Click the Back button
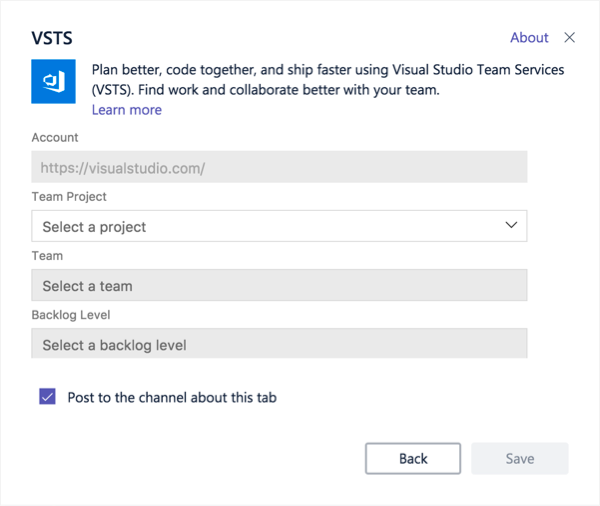 point(413,459)
